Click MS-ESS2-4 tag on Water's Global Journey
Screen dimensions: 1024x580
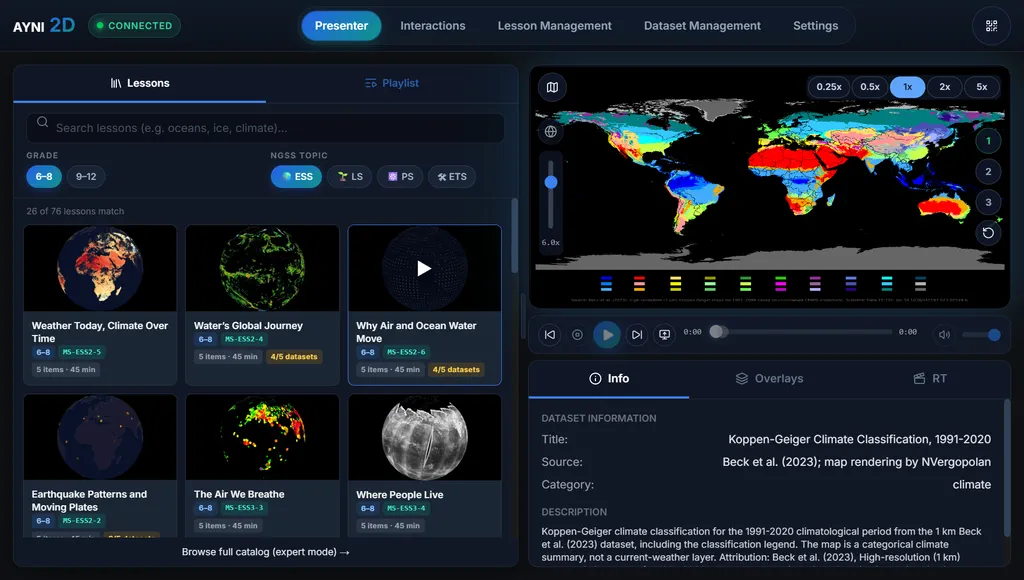click(x=244, y=339)
